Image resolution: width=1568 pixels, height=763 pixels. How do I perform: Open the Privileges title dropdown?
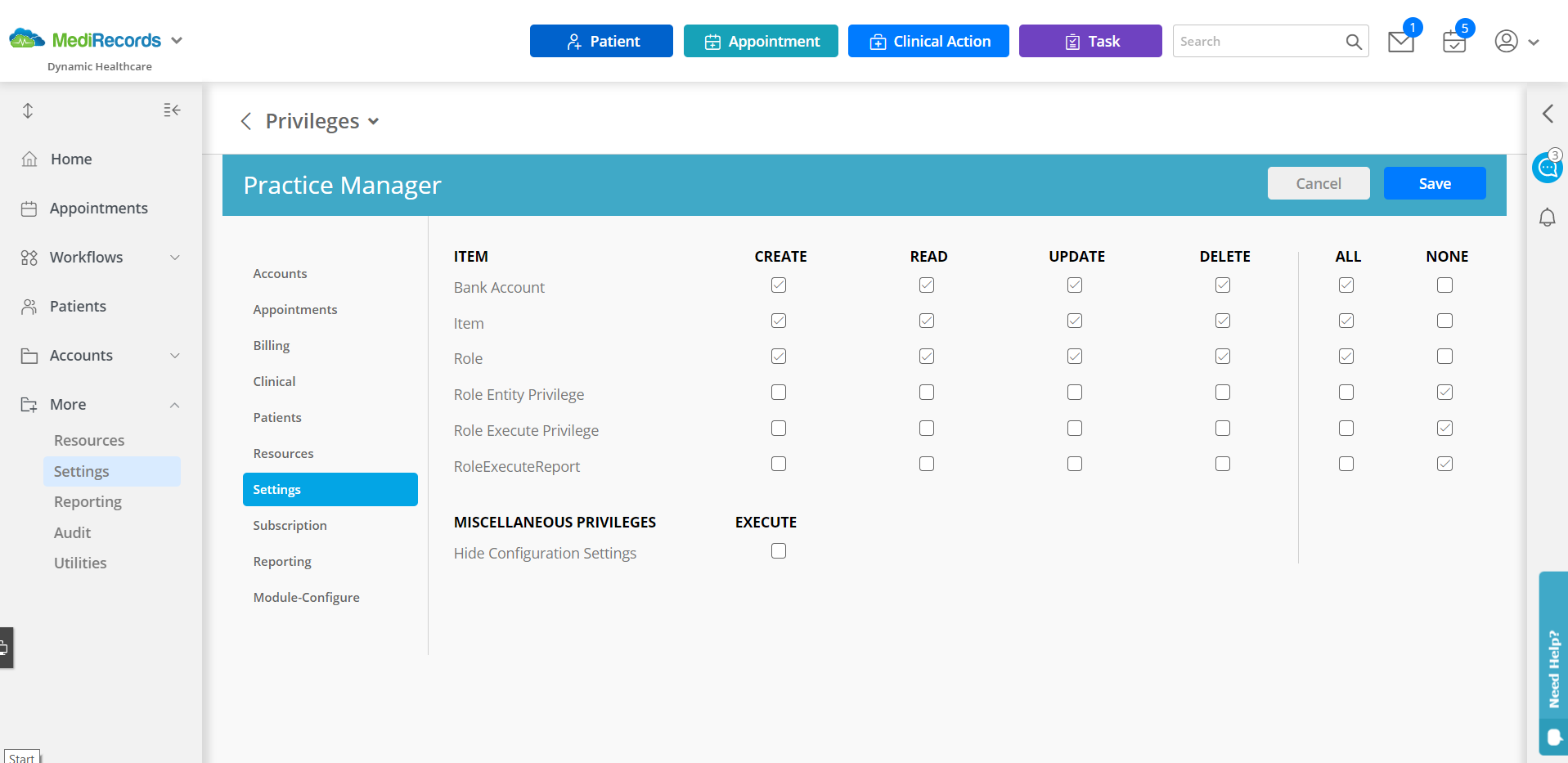[374, 122]
